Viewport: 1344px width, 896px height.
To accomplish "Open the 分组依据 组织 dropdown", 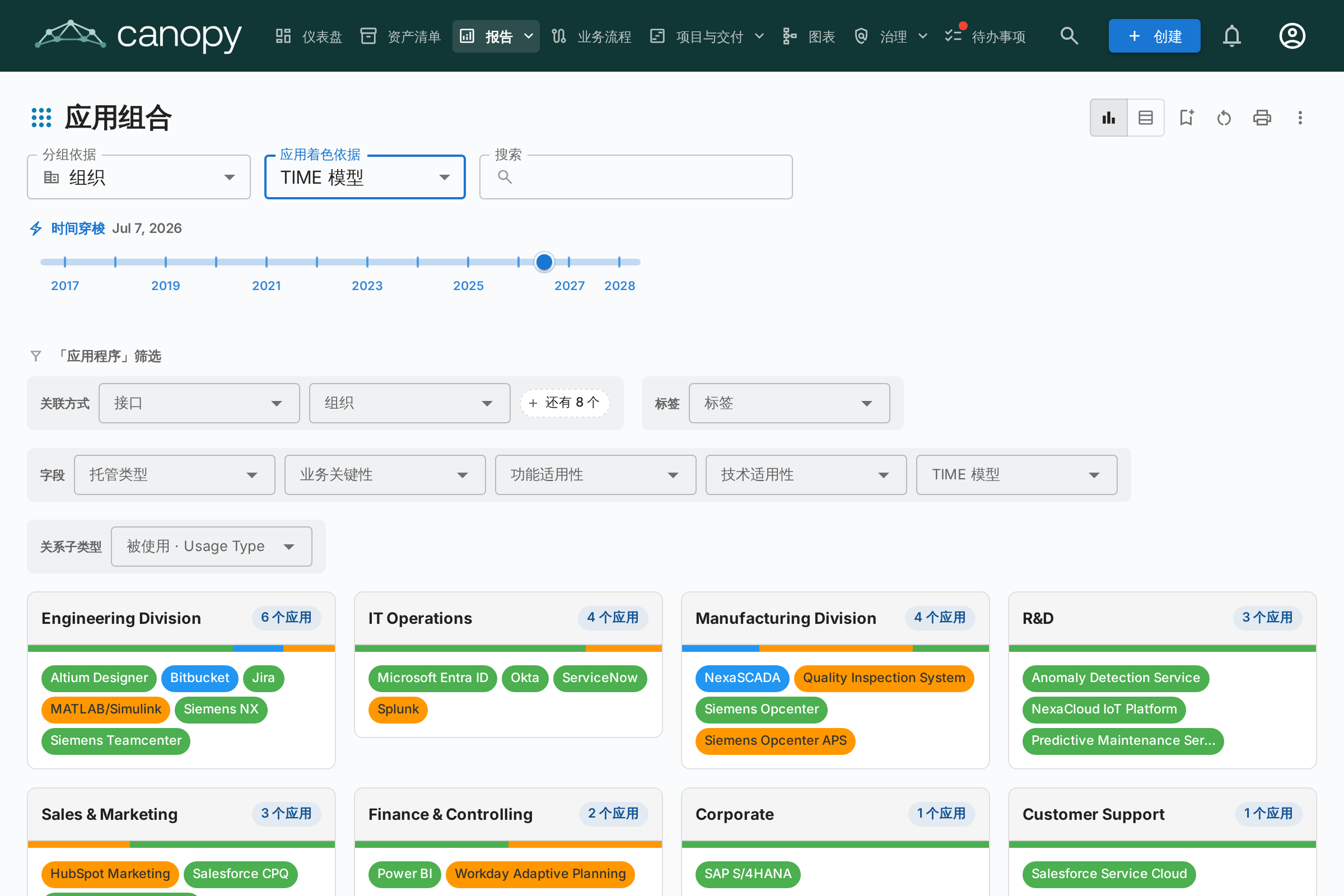I will (139, 177).
